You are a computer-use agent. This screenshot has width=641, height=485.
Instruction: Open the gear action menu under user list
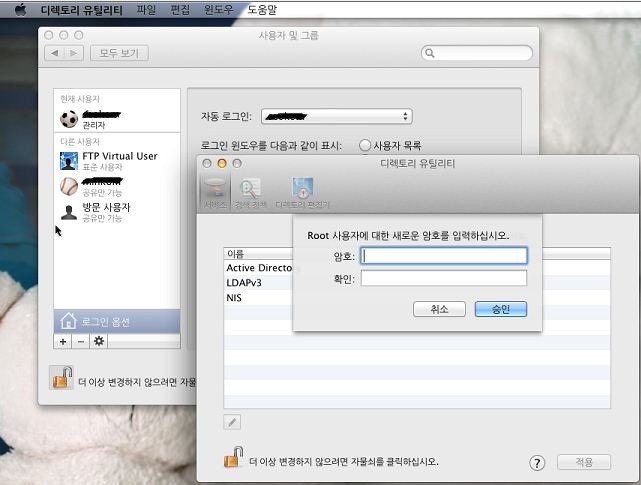click(x=99, y=341)
